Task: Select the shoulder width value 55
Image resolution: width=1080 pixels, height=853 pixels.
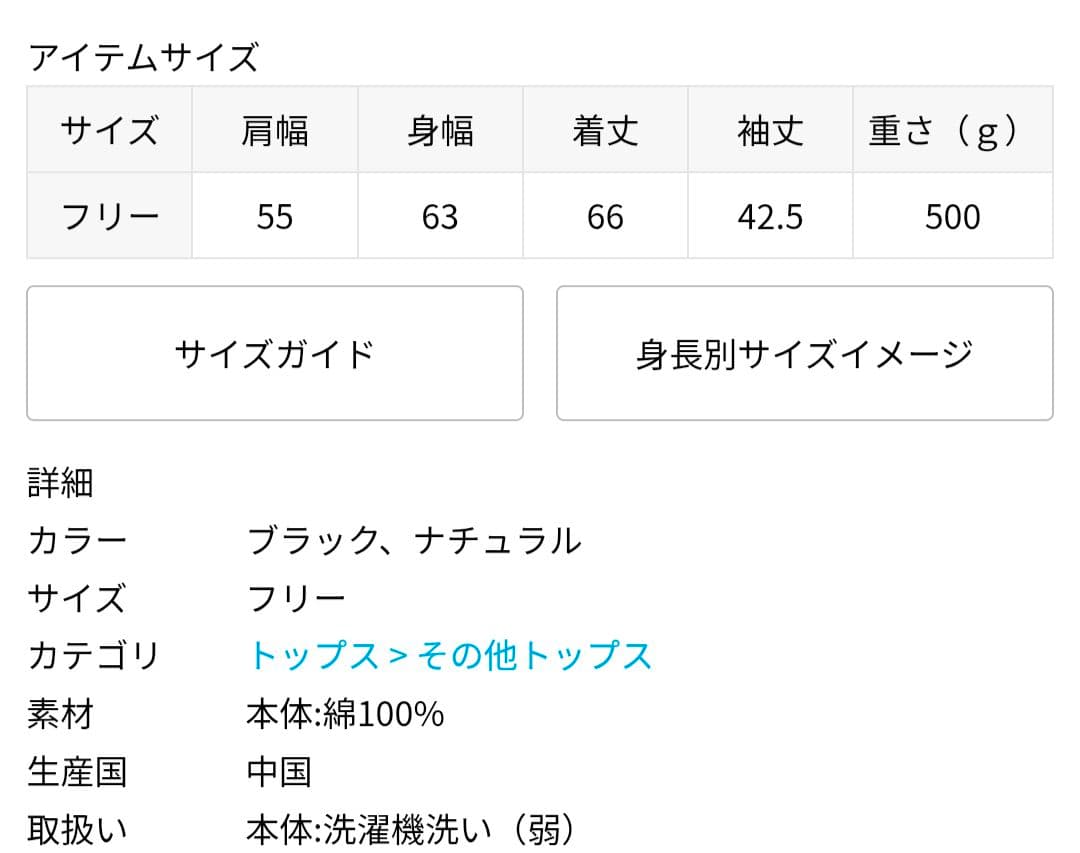Action: [275, 216]
